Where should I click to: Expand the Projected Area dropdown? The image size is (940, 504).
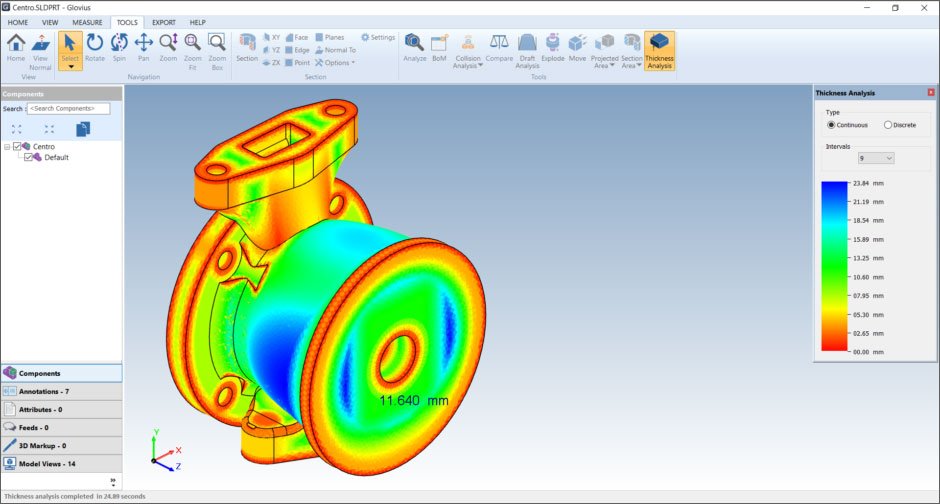point(612,65)
